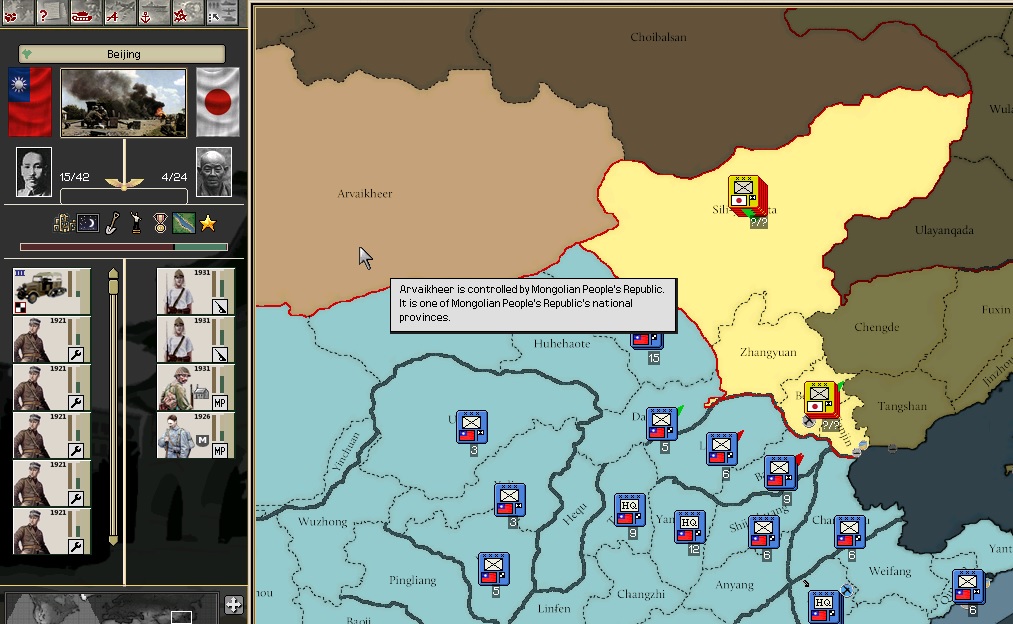Click the Arvaikheer province label
Image resolution: width=1013 pixels, height=624 pixels.
click(364, 193)
